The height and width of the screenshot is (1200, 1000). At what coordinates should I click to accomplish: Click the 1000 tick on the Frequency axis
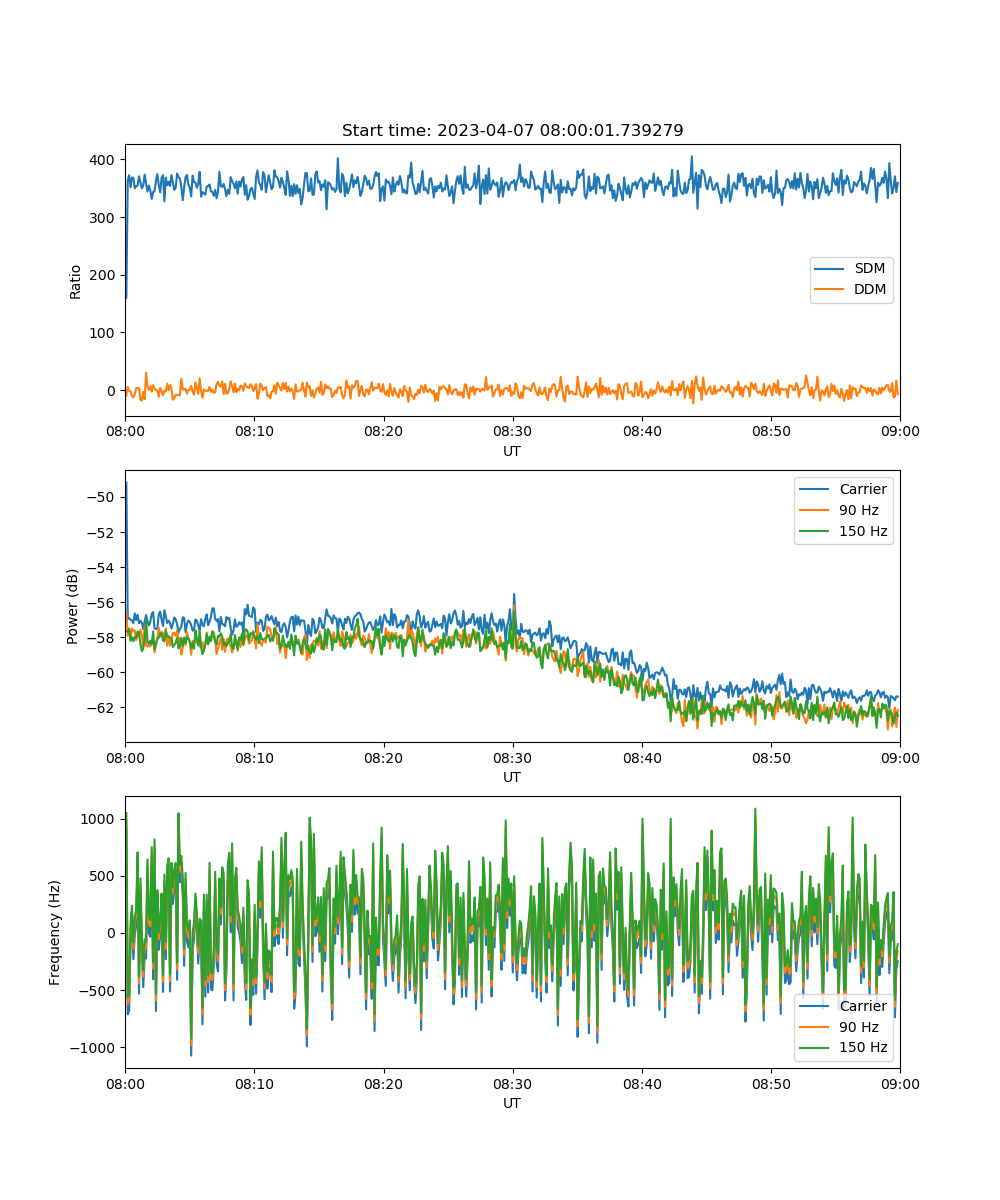pos(100,819)
